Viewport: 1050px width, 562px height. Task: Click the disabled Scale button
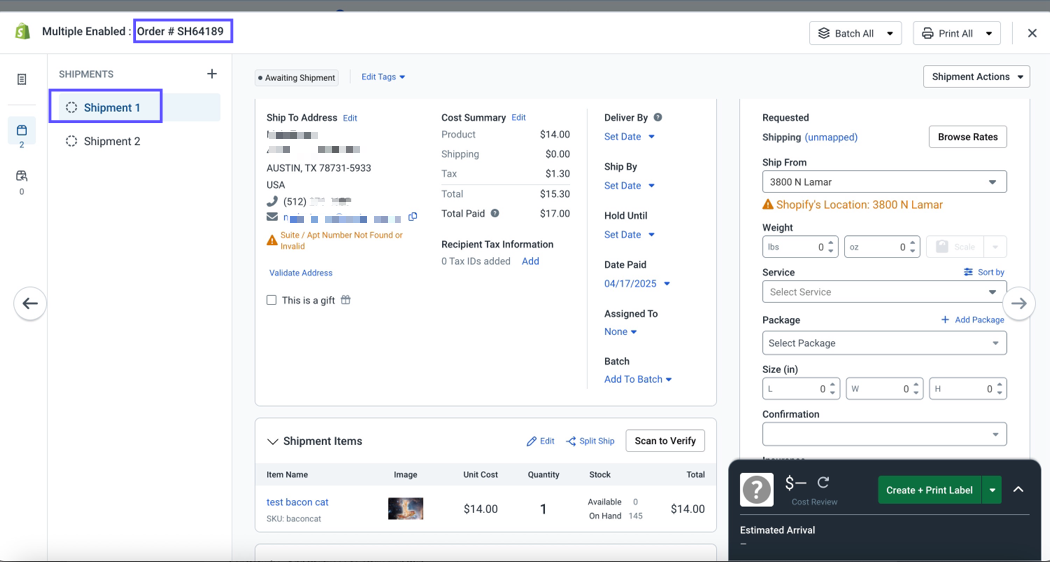[x=956, y=247]
